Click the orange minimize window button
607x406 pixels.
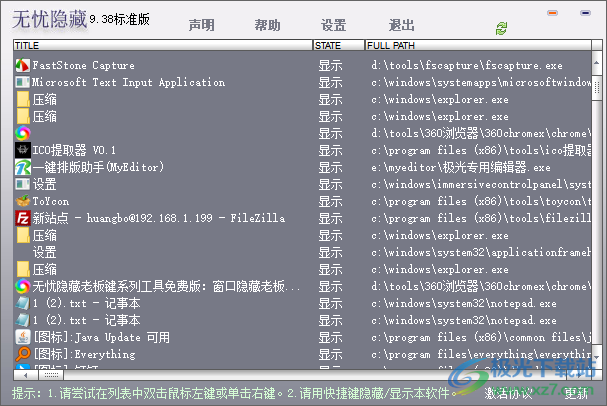[552, 13]
